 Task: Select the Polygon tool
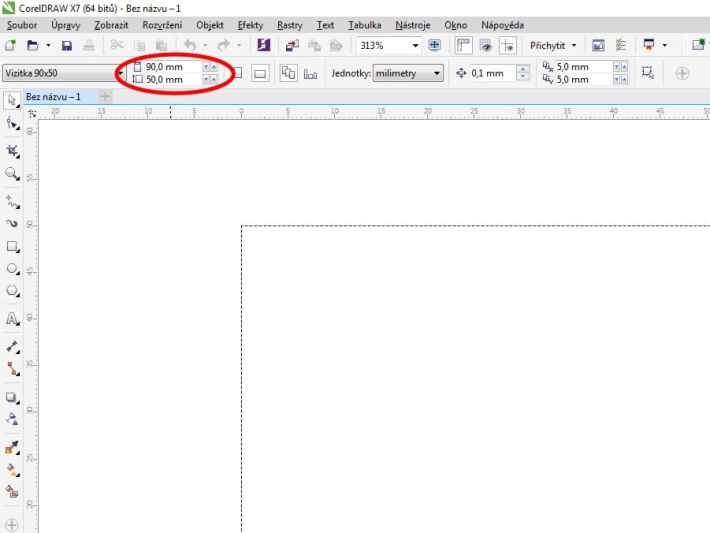(12, 291)
